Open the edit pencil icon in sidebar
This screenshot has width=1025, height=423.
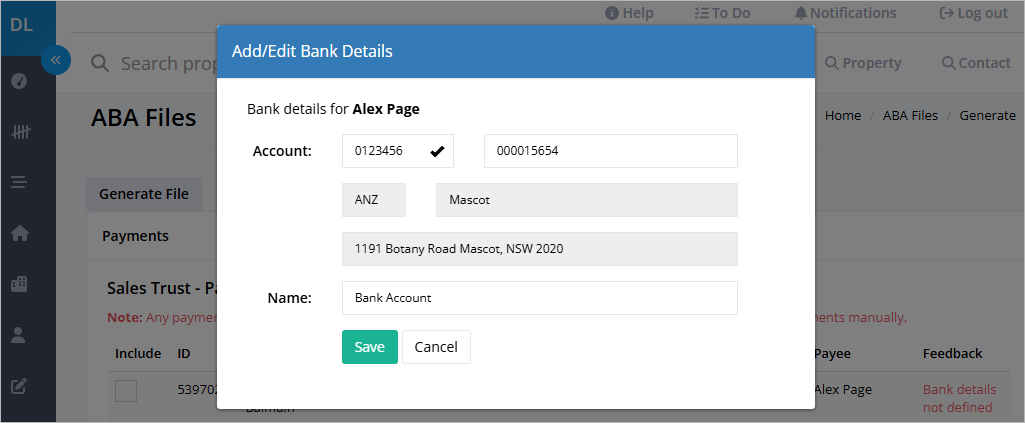click(19, 386)
